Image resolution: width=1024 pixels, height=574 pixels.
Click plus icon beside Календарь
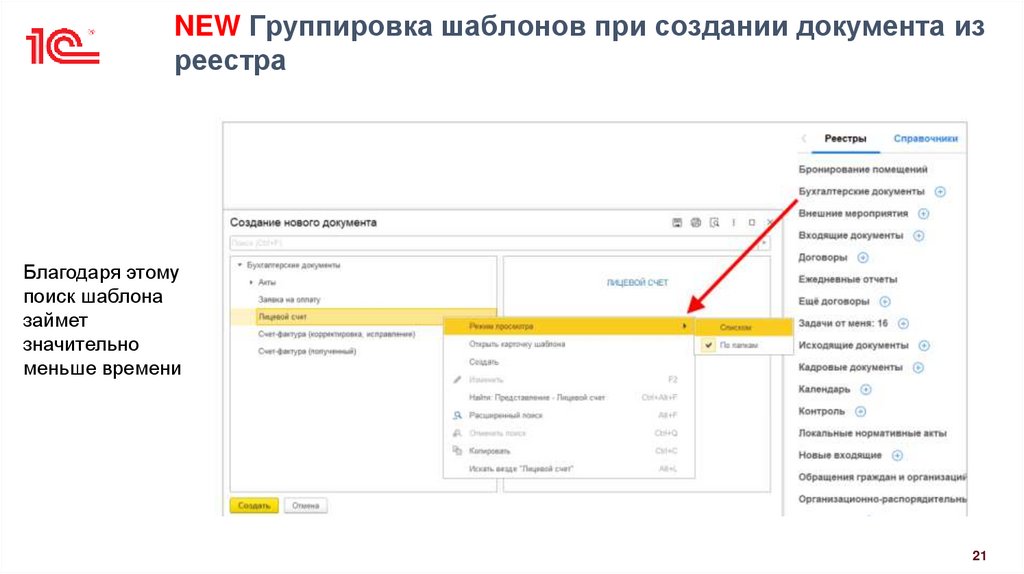tap(866, 389)
